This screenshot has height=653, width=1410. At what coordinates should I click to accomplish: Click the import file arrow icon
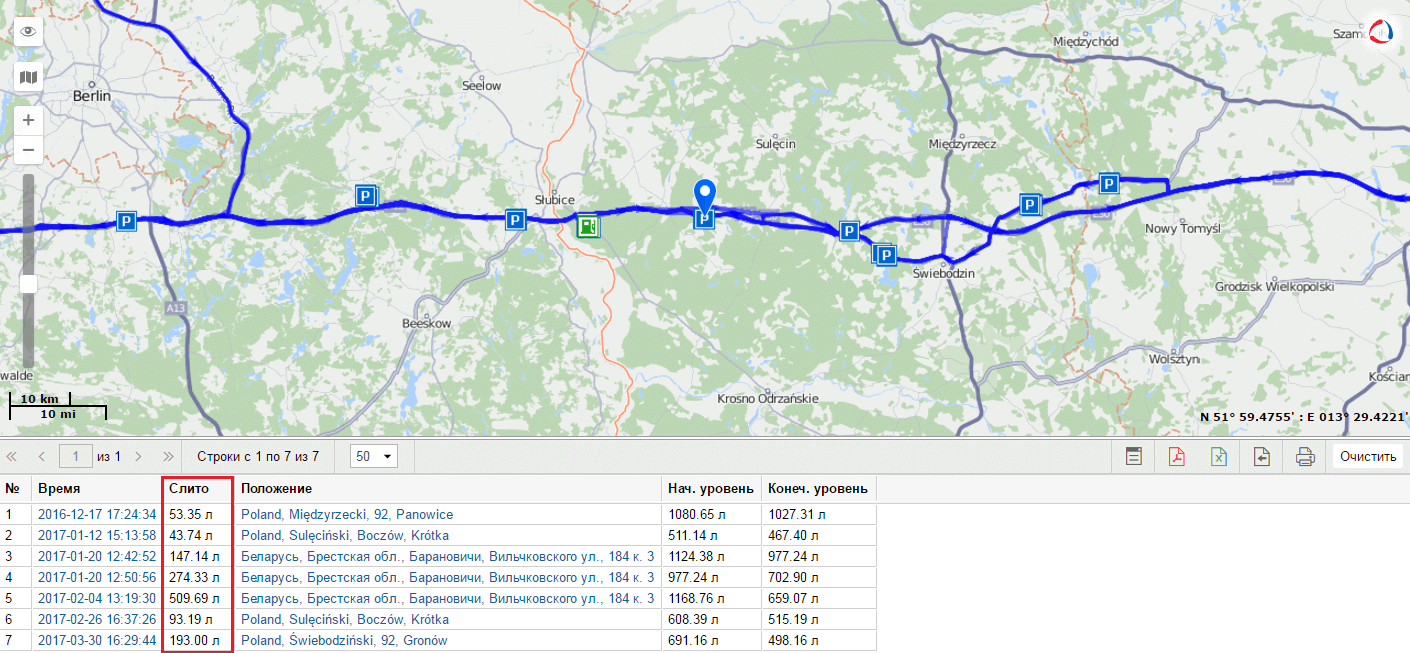point(1262,457)
